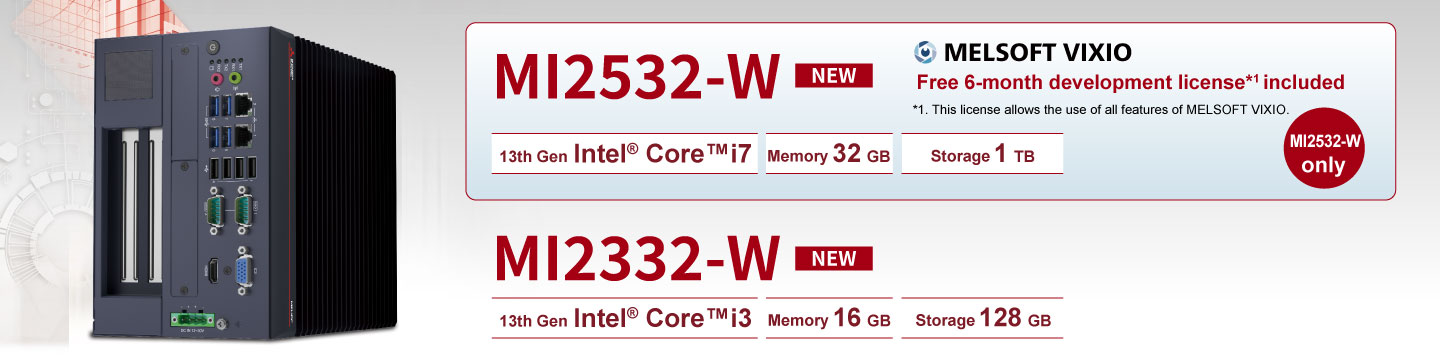Click the MI2332-W model heading
The height and width of the screenshot is (360, 1440).
[636, 259]
